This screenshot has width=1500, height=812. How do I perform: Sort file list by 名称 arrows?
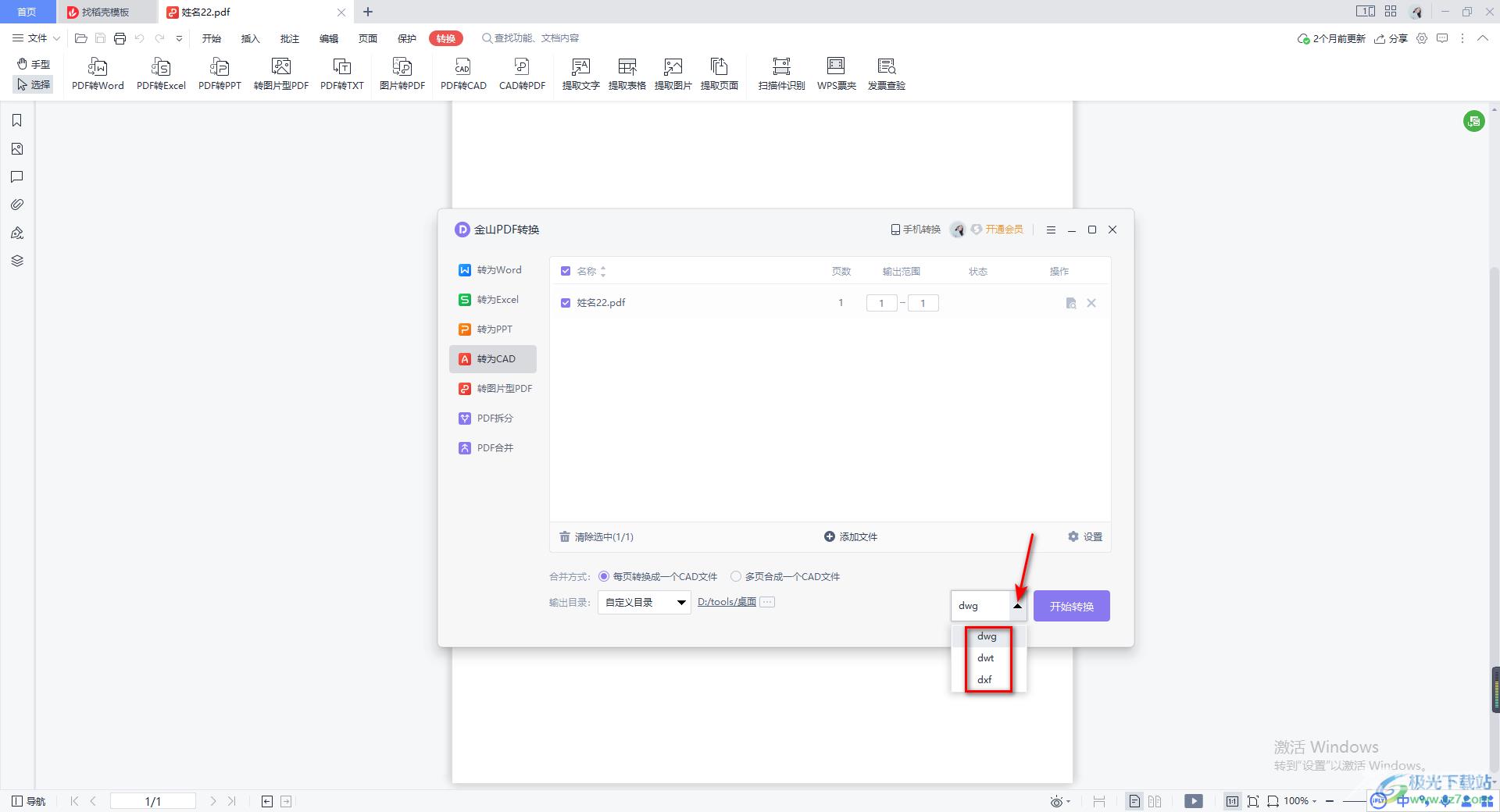(603, 271)
